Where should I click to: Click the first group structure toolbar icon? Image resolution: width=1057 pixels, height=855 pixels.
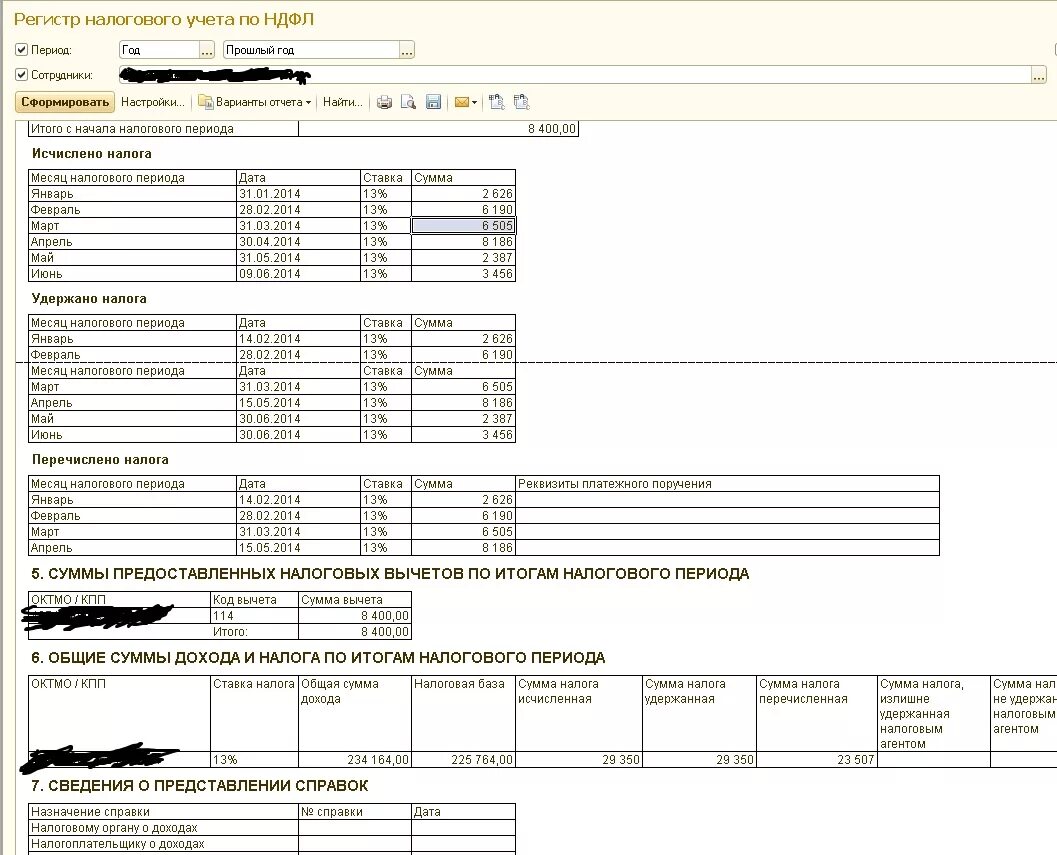click(497, 102)
